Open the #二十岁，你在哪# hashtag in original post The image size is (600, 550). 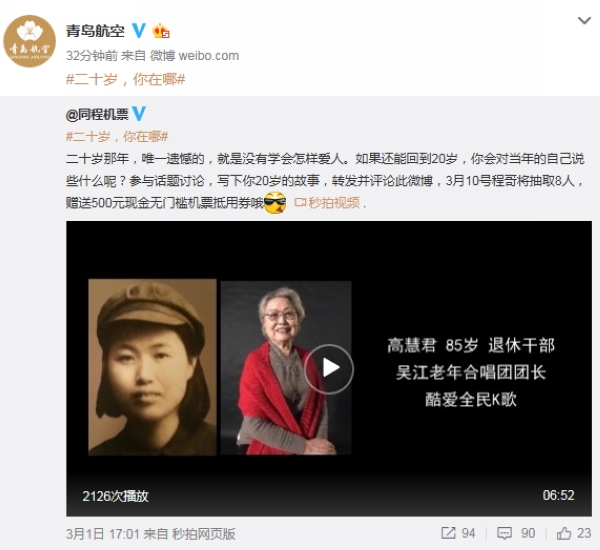tap(117, 136)
